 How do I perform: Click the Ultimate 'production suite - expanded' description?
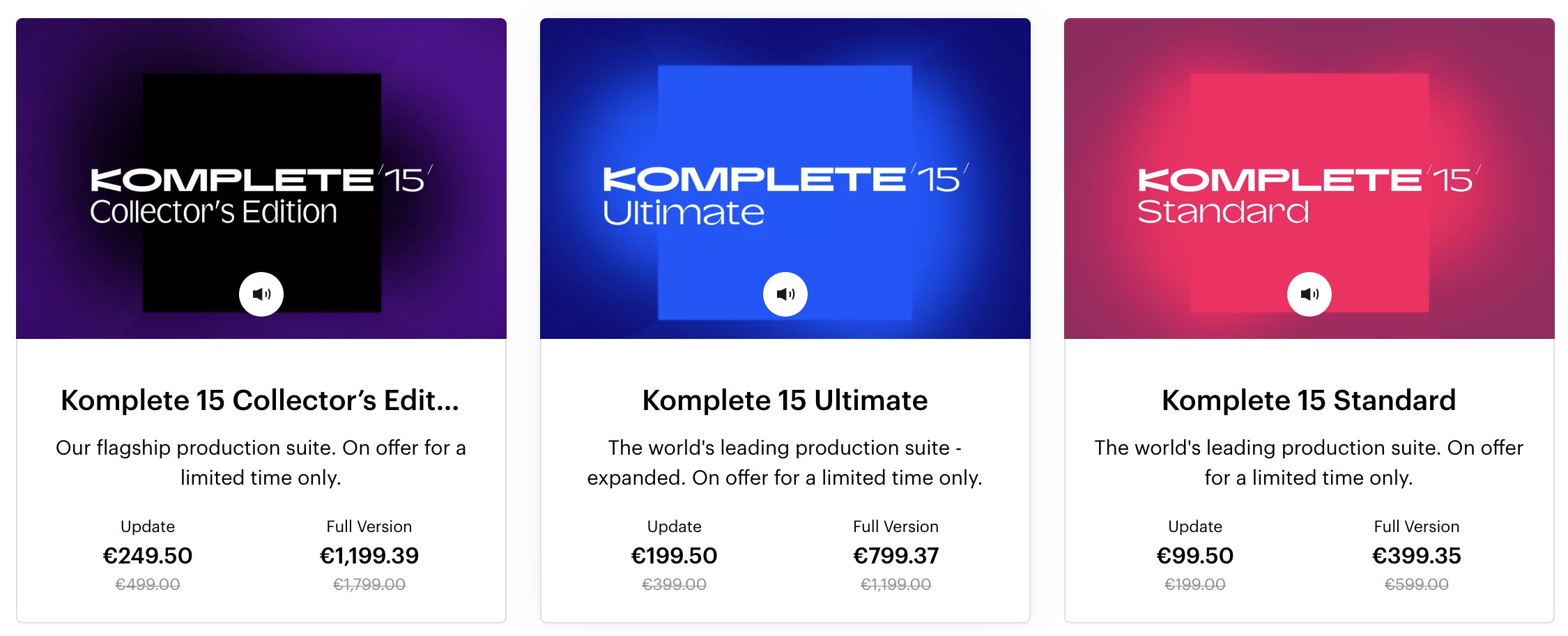tap(785, 462)
